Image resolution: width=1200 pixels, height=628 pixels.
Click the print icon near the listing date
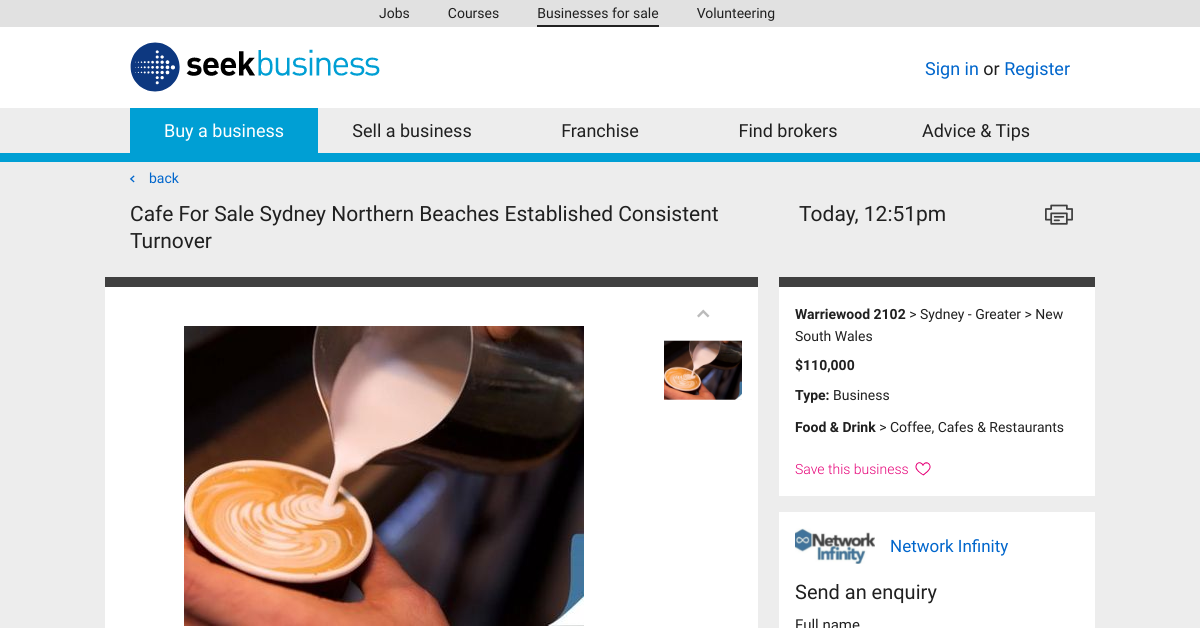(1058, 214)
